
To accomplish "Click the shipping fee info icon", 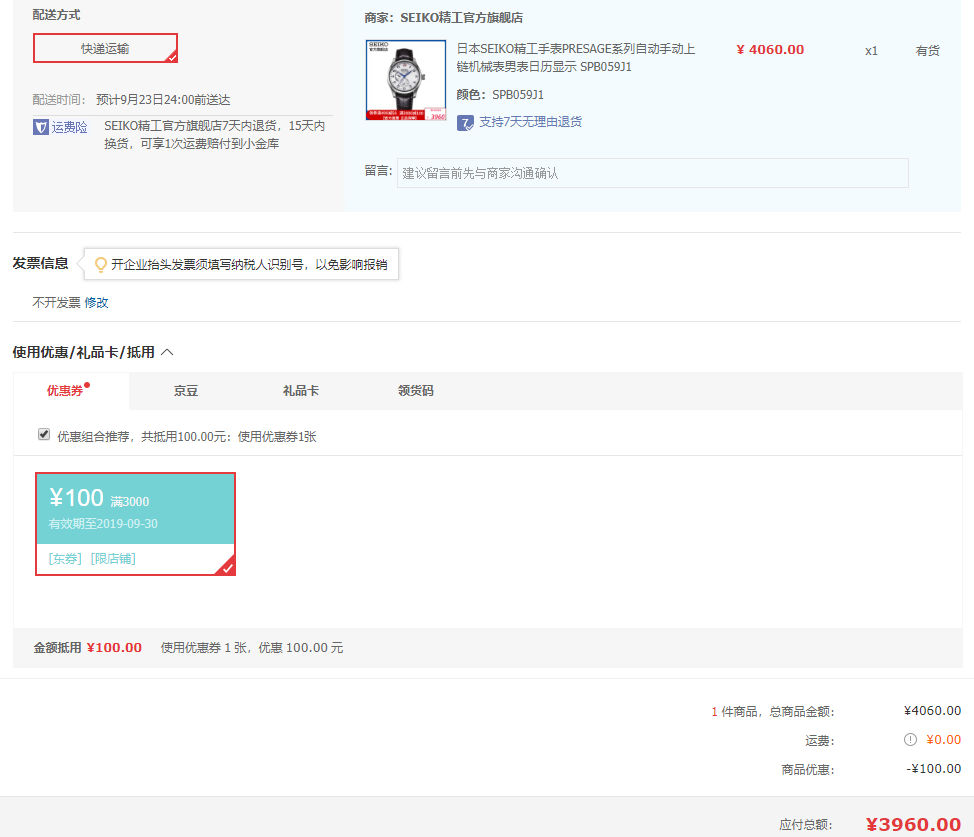I will pyautogui.click(x=910, y=739).
